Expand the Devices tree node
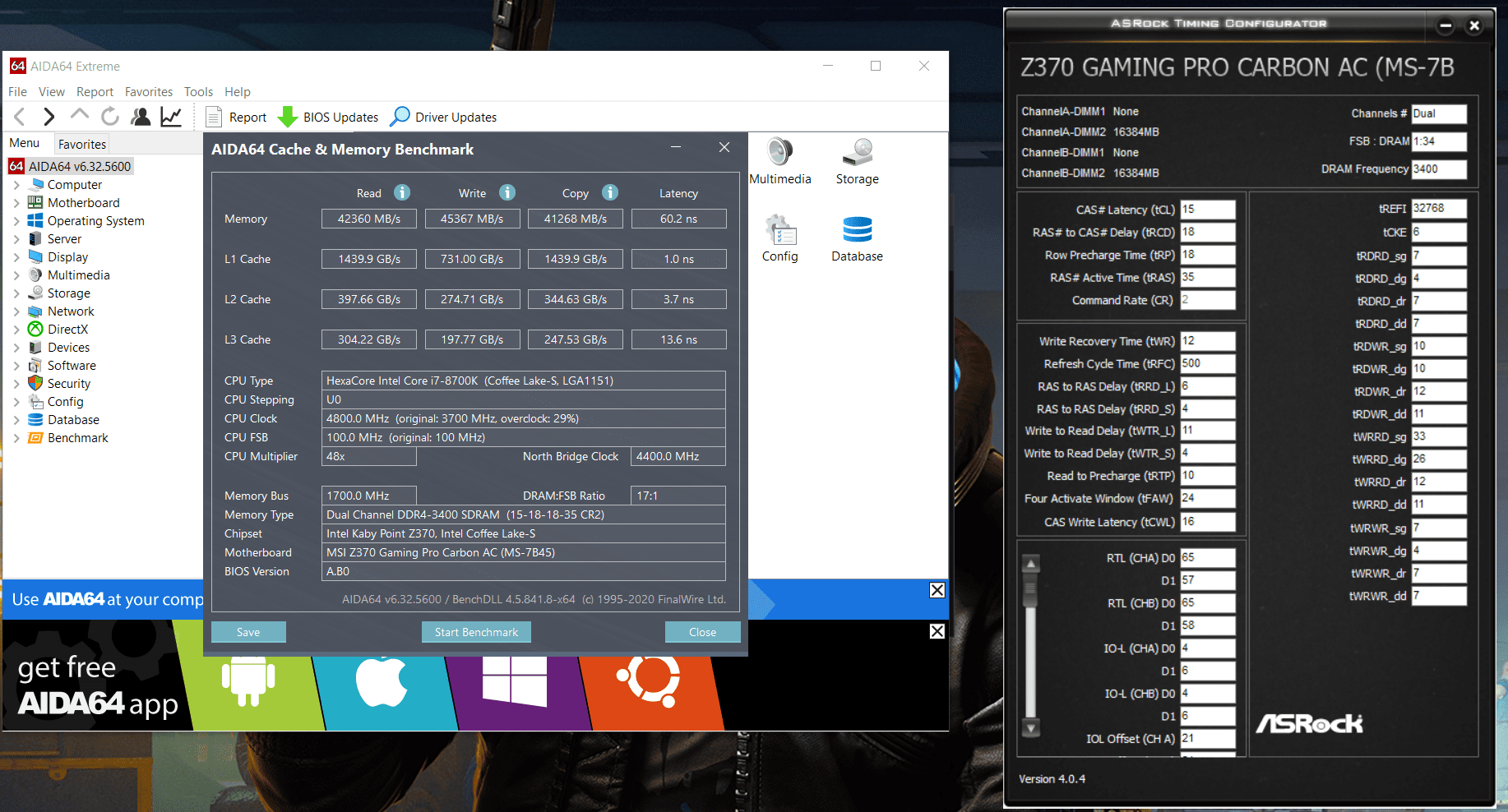1508x812 pixels. (16, 348)
